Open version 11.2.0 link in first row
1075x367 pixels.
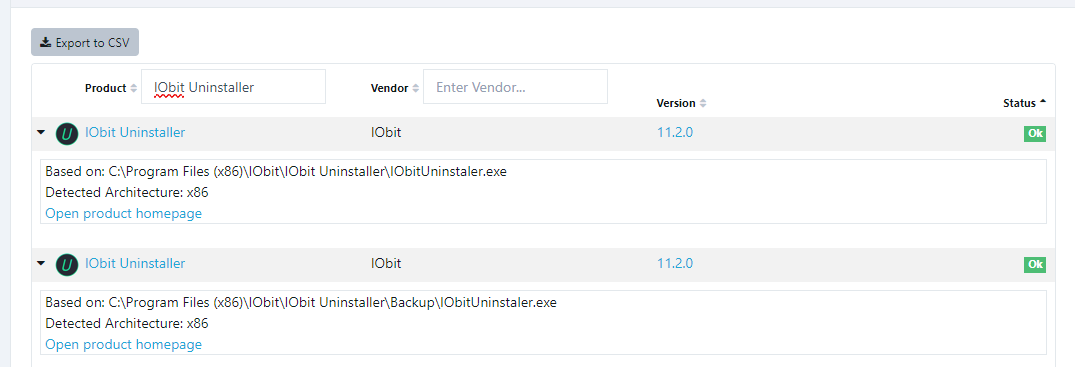click(x=675, y=132)
